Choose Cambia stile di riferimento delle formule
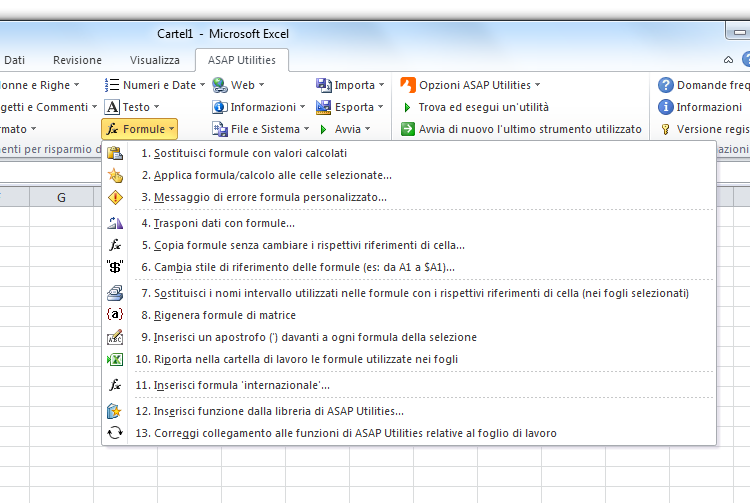Image resolution: width=750 pixels, height=503 pixels. click(x=409, y=267)
